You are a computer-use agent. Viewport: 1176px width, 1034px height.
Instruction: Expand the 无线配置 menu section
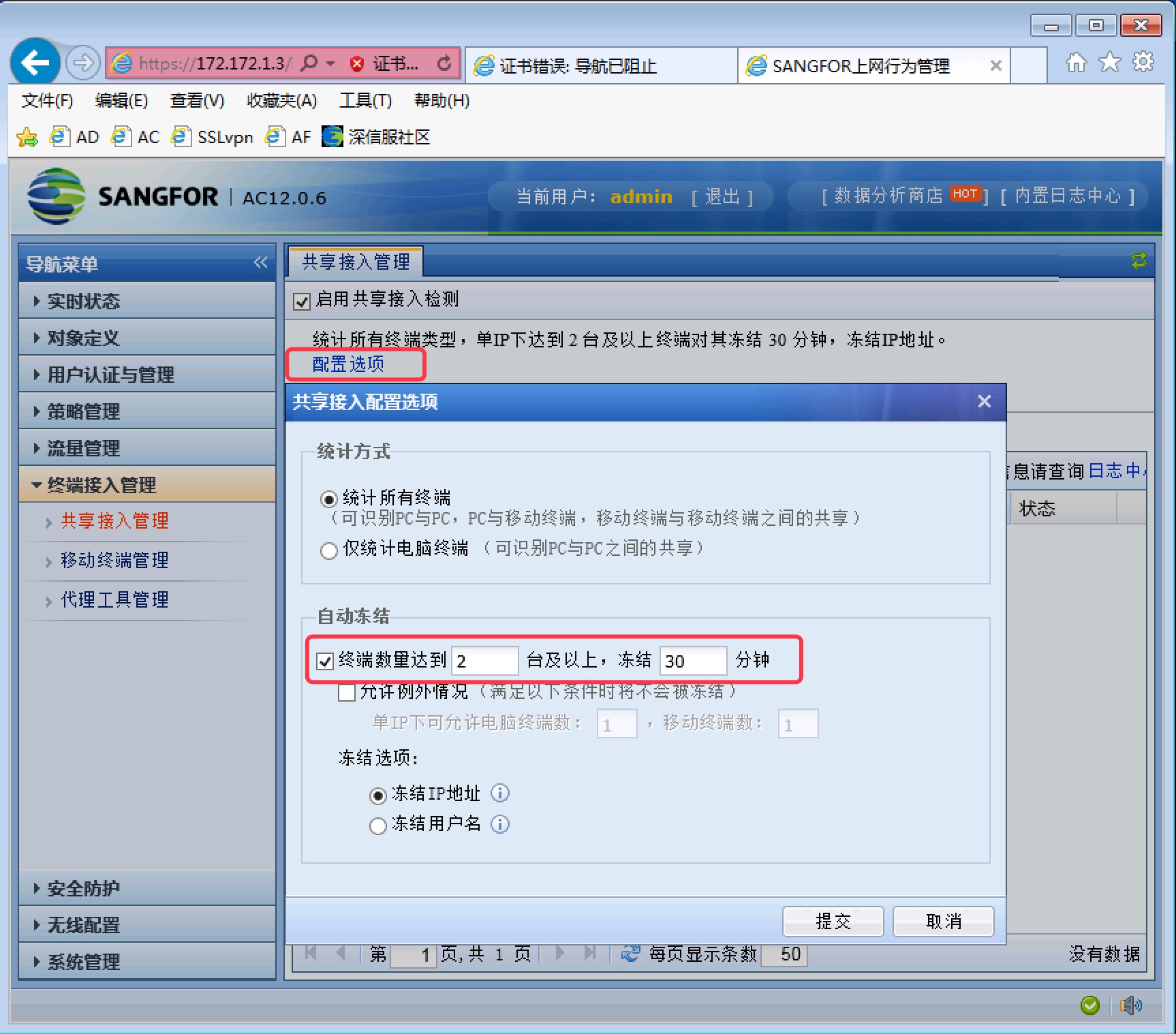coord(147,924)
